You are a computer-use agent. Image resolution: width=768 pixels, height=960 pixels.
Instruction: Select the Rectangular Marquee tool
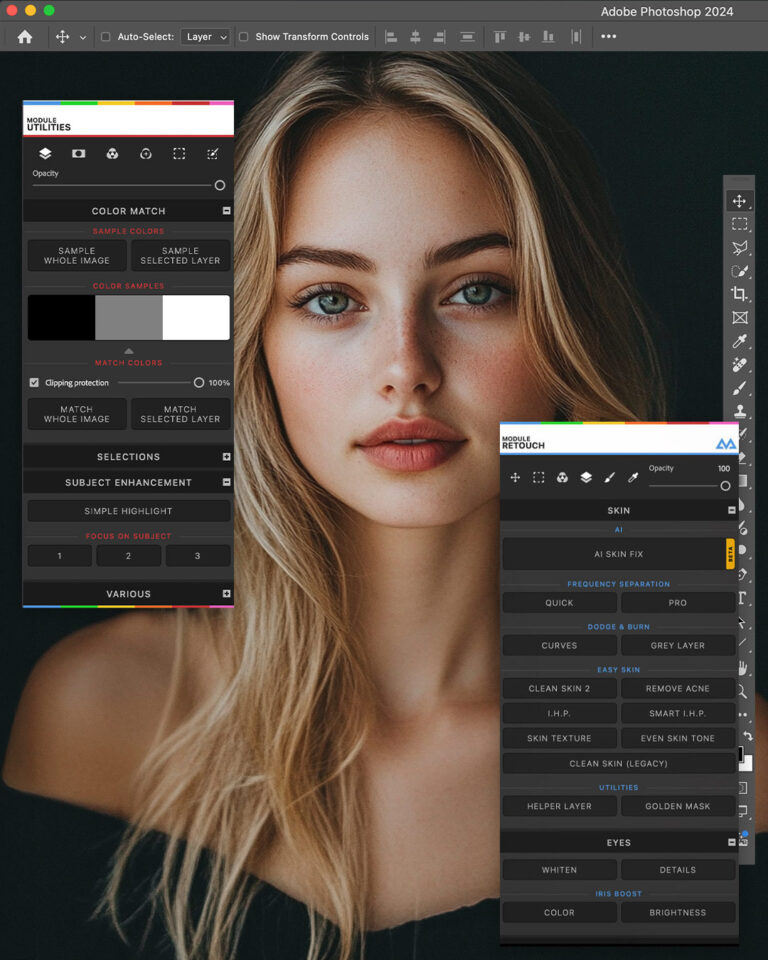point(739,224)
